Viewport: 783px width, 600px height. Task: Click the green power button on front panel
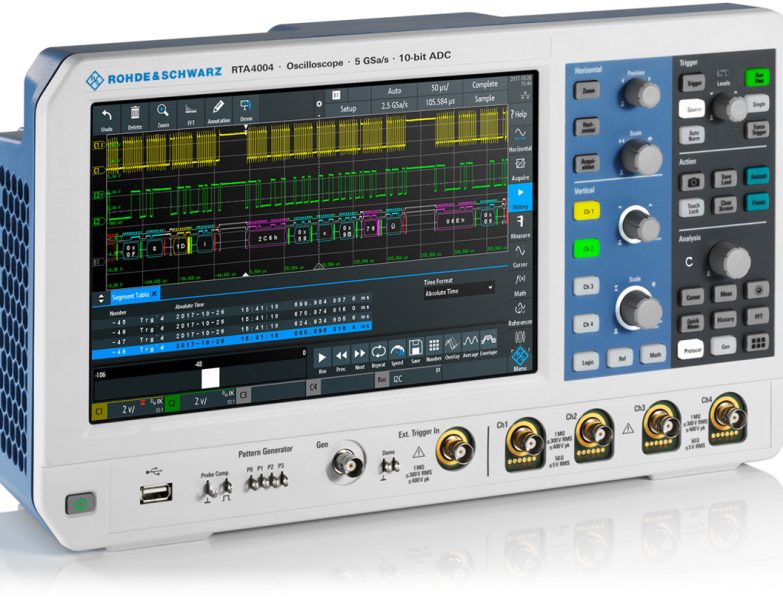tap(80, 504)
